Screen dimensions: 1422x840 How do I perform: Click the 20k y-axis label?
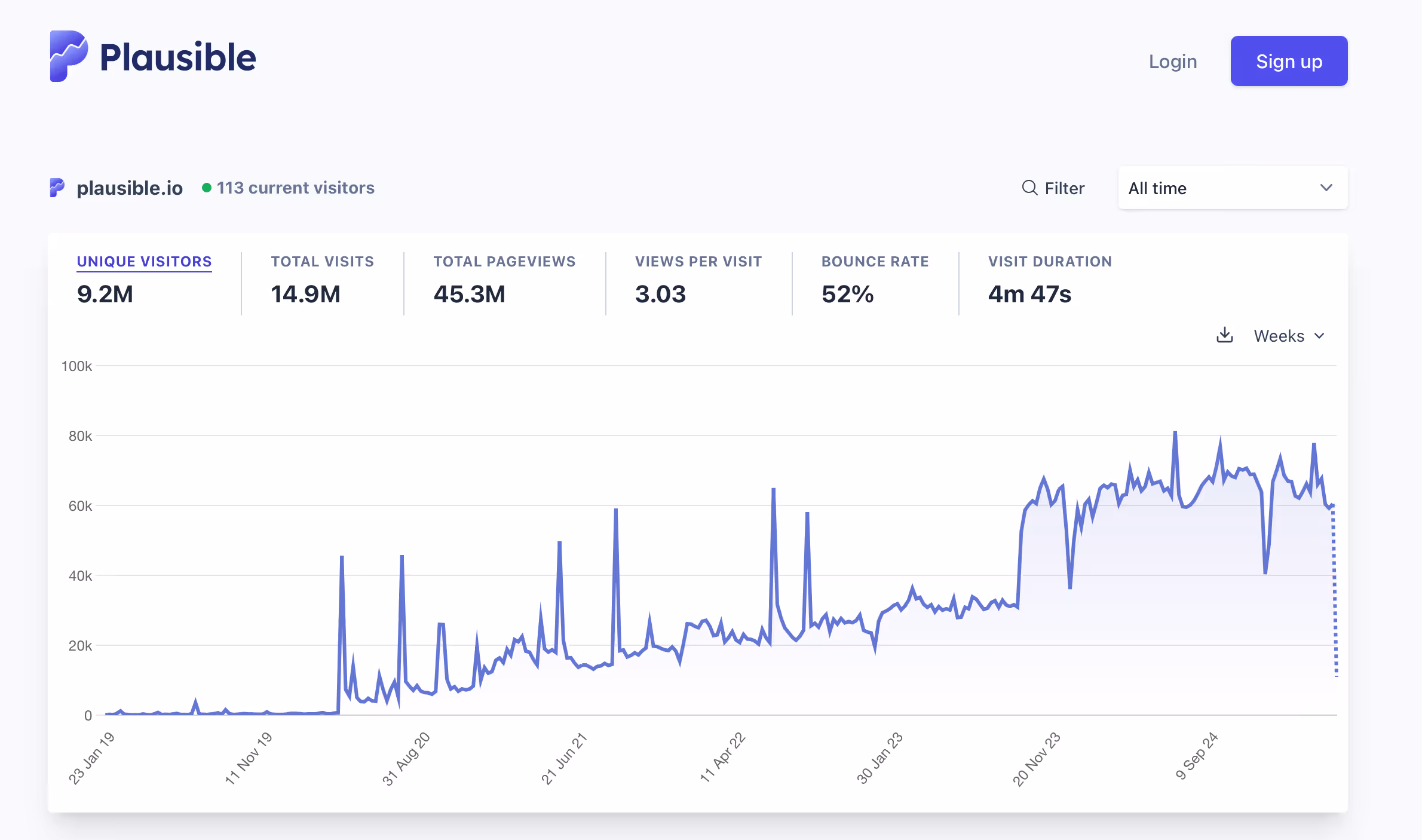[x=80, y=646]
